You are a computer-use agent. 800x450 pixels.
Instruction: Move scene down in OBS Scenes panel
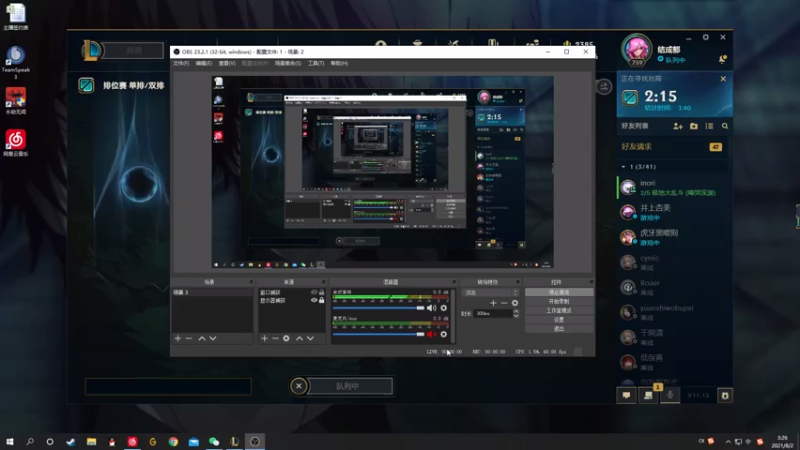coord(213,338)
